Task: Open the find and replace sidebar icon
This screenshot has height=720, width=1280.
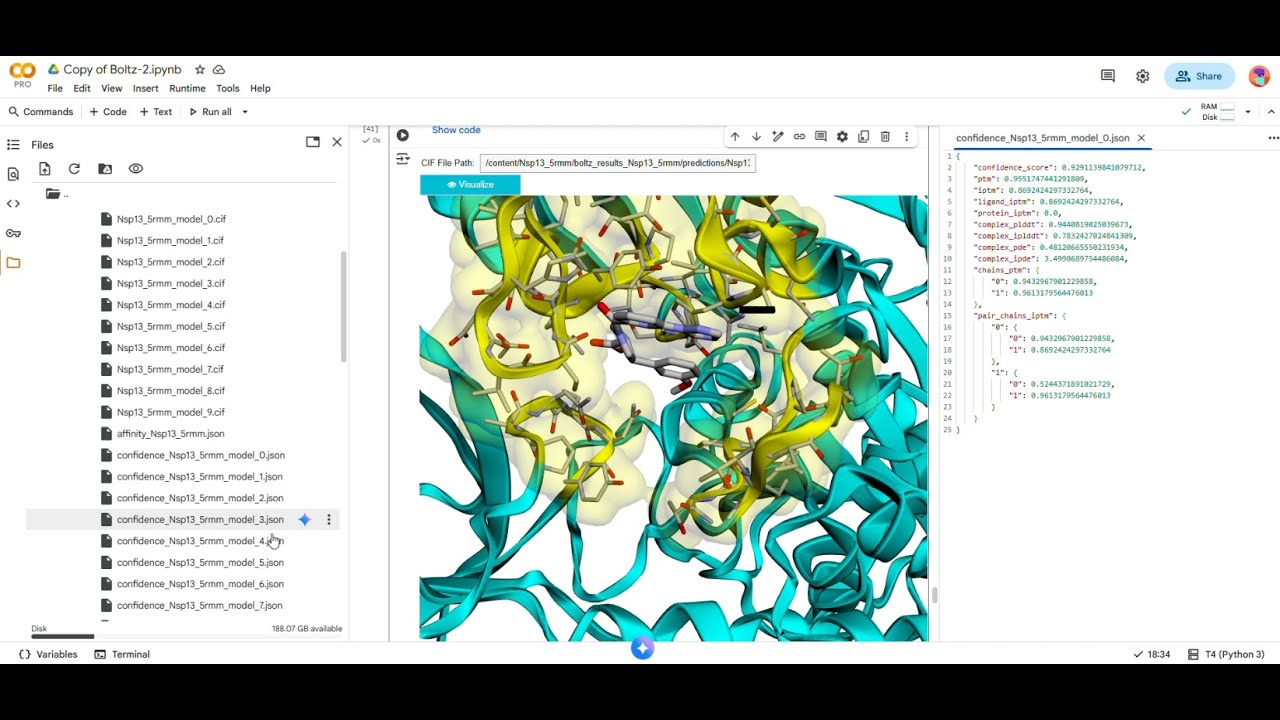Action: tap(13, 174)
